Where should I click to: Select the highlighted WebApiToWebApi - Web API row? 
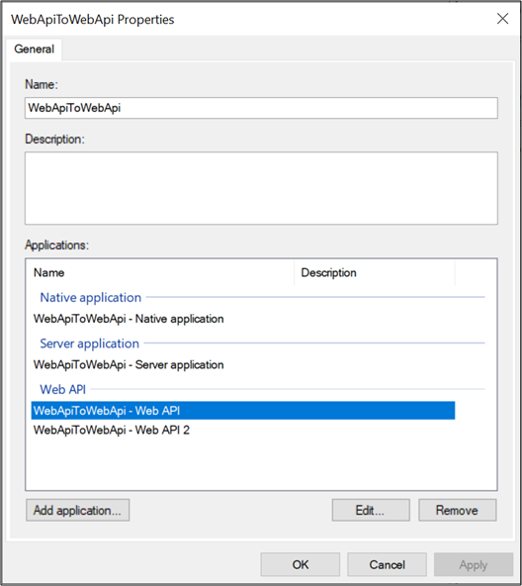coord(243,411)
